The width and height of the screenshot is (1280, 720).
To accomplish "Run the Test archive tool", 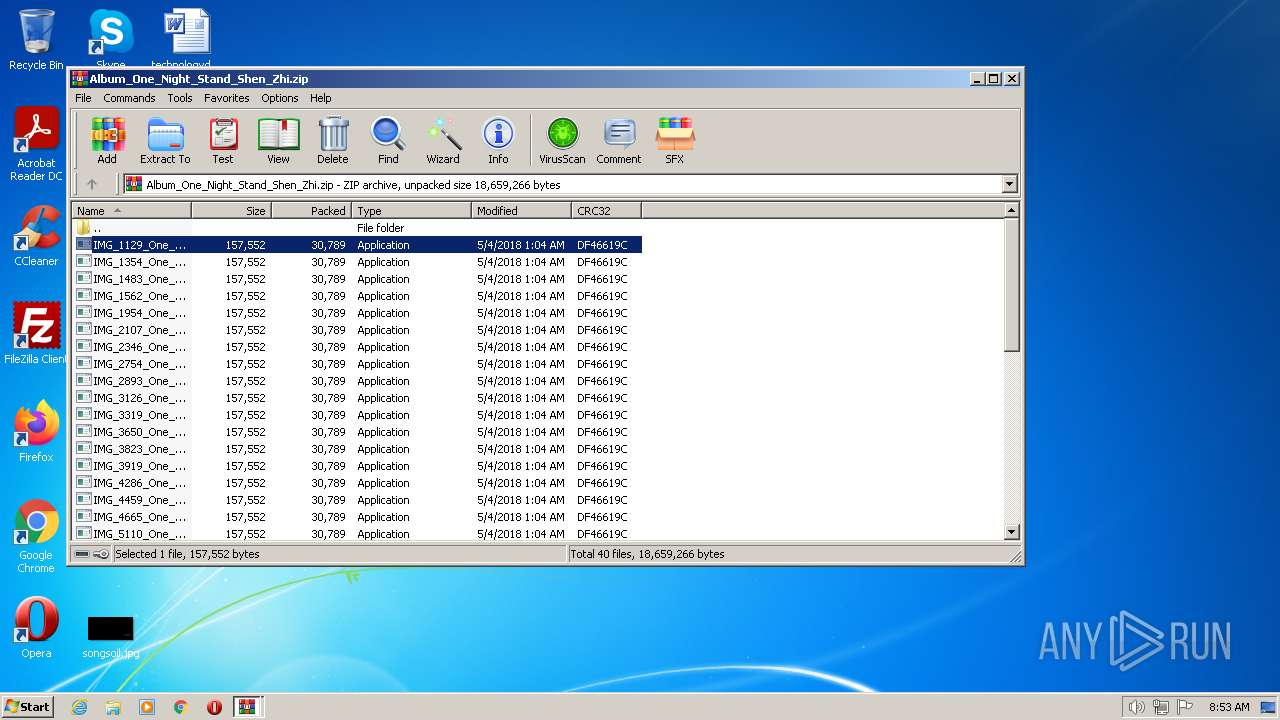I will 223,140.
